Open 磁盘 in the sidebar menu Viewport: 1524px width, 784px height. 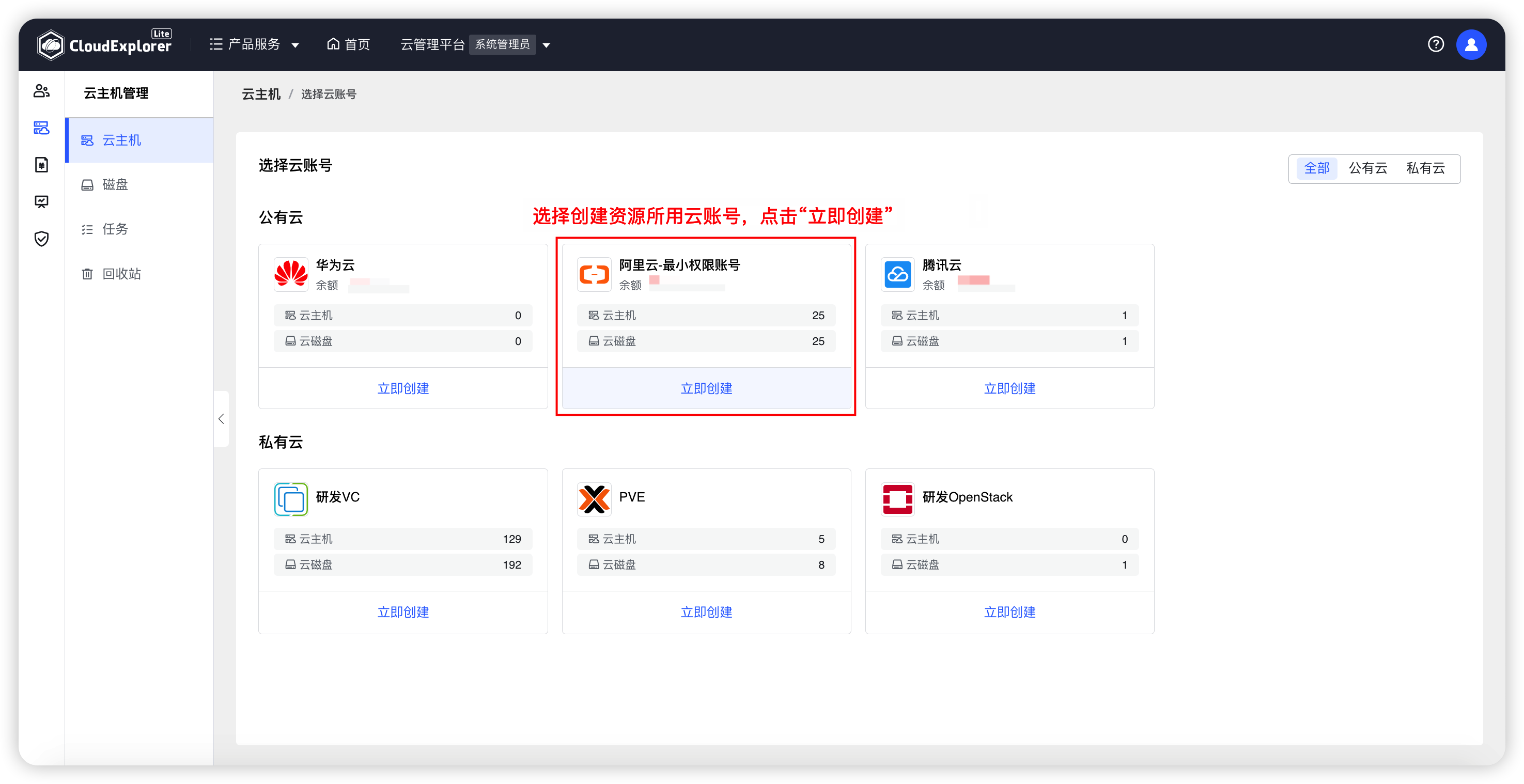pyautogui.click(x=115, y=184)
